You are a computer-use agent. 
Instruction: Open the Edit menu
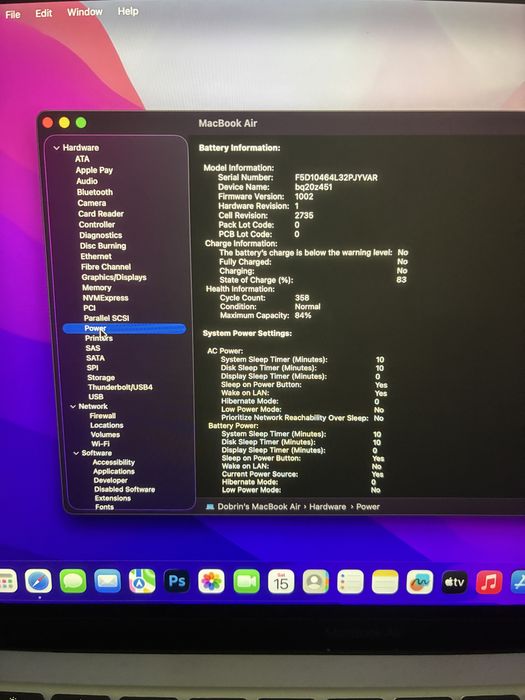pyautogui.click(x=44, y=13)
